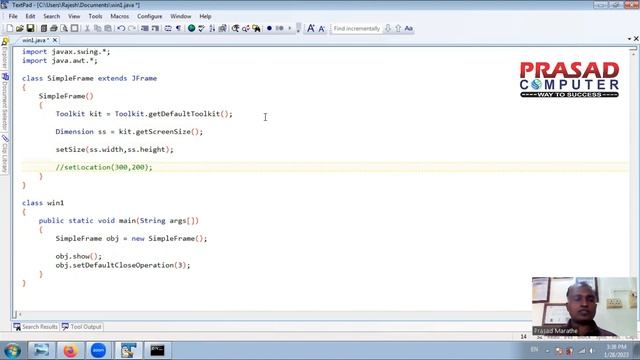
Task: Click the Cut scissors icon
Action: point(87,29)
